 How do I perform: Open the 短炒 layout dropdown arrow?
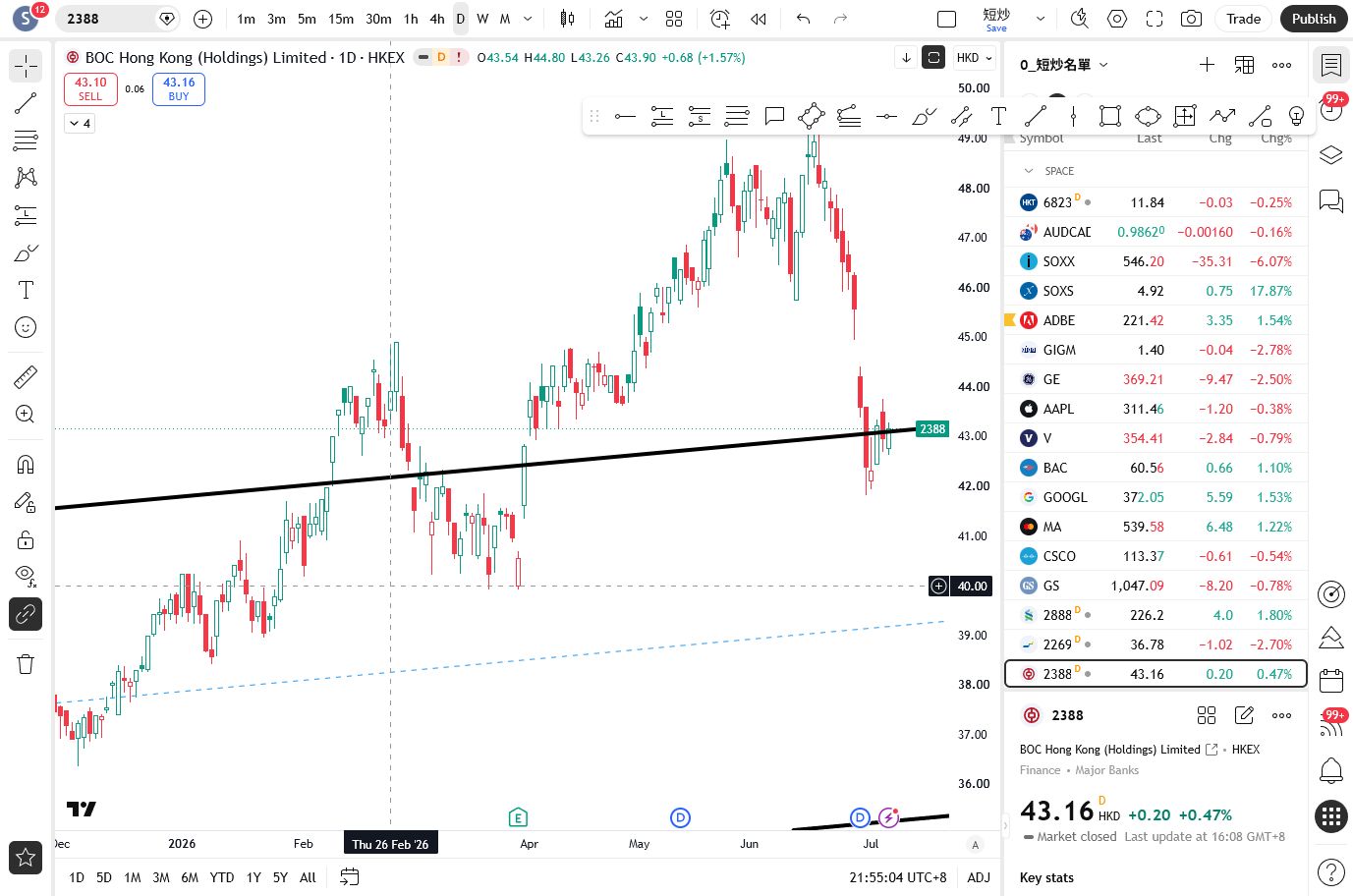1041,19
